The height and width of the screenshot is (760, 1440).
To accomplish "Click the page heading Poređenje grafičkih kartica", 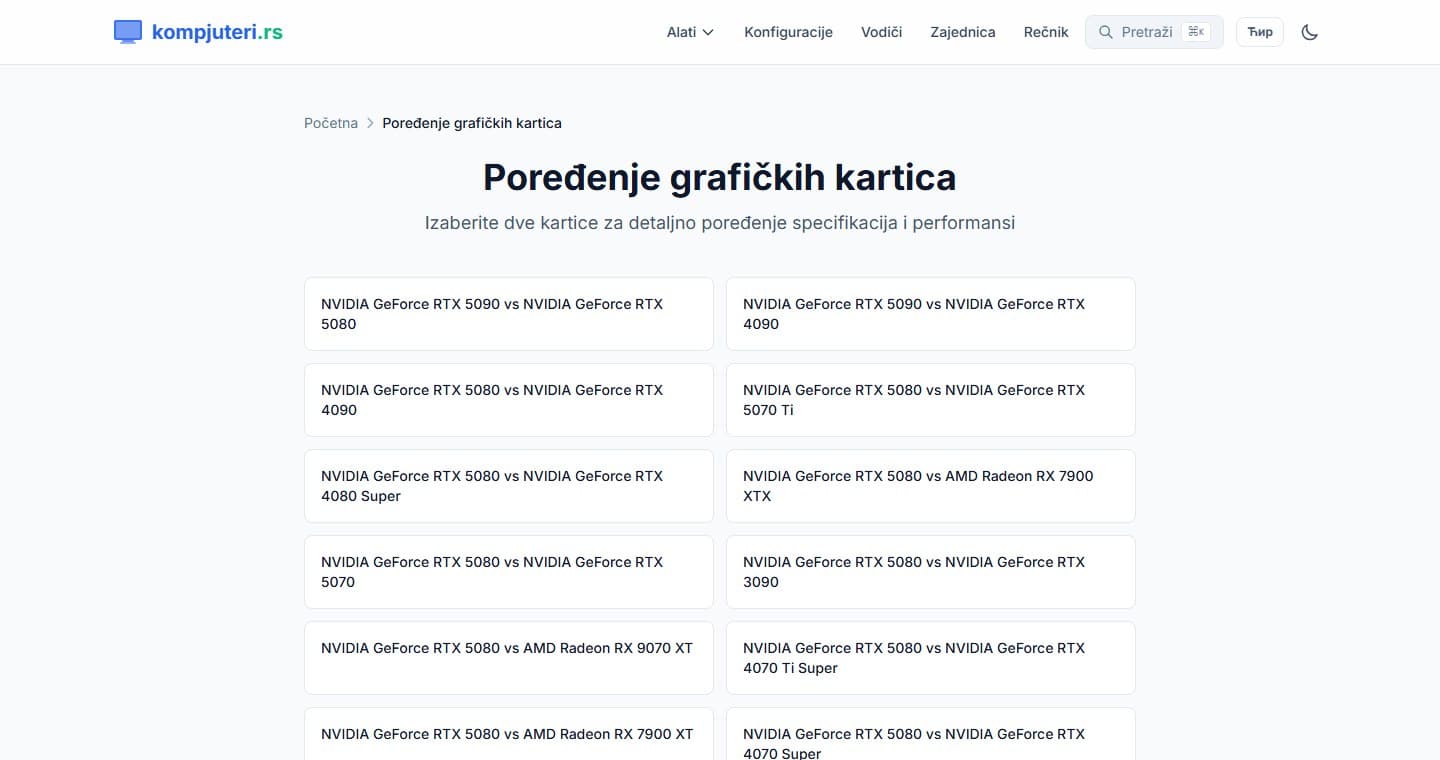I will pyautogui.click(x=720, y=178).
